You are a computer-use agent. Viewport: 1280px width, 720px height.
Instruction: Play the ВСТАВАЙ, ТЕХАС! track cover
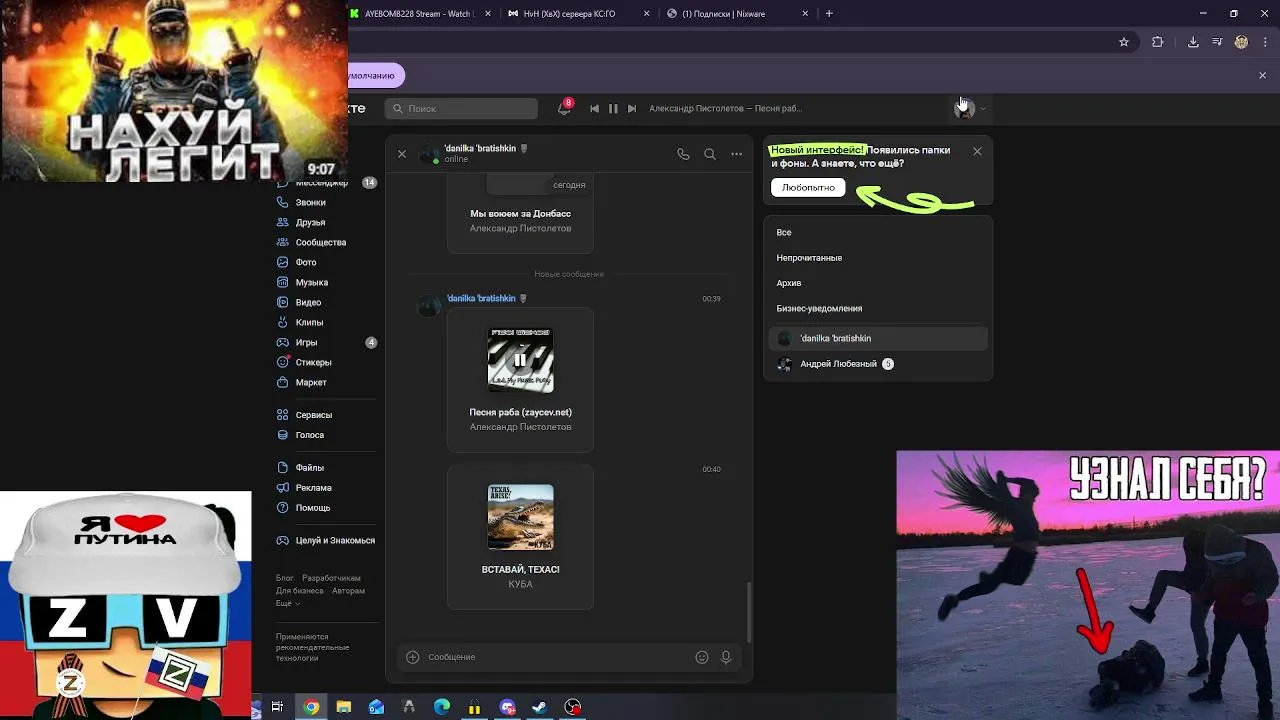tap(520, 517)
